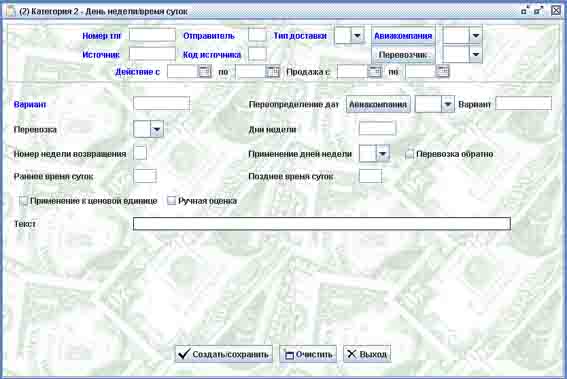Click the Очистить button

click(x=308, y=354)
